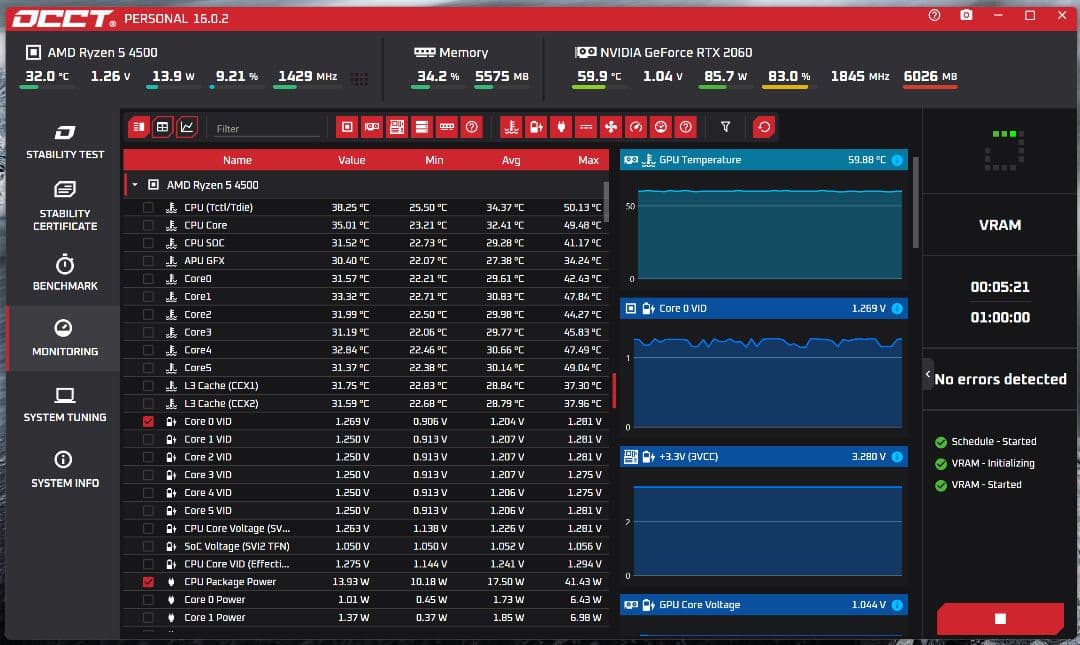
Task: Toggle the CPU hardware filter icon
Action: point(347,127)
